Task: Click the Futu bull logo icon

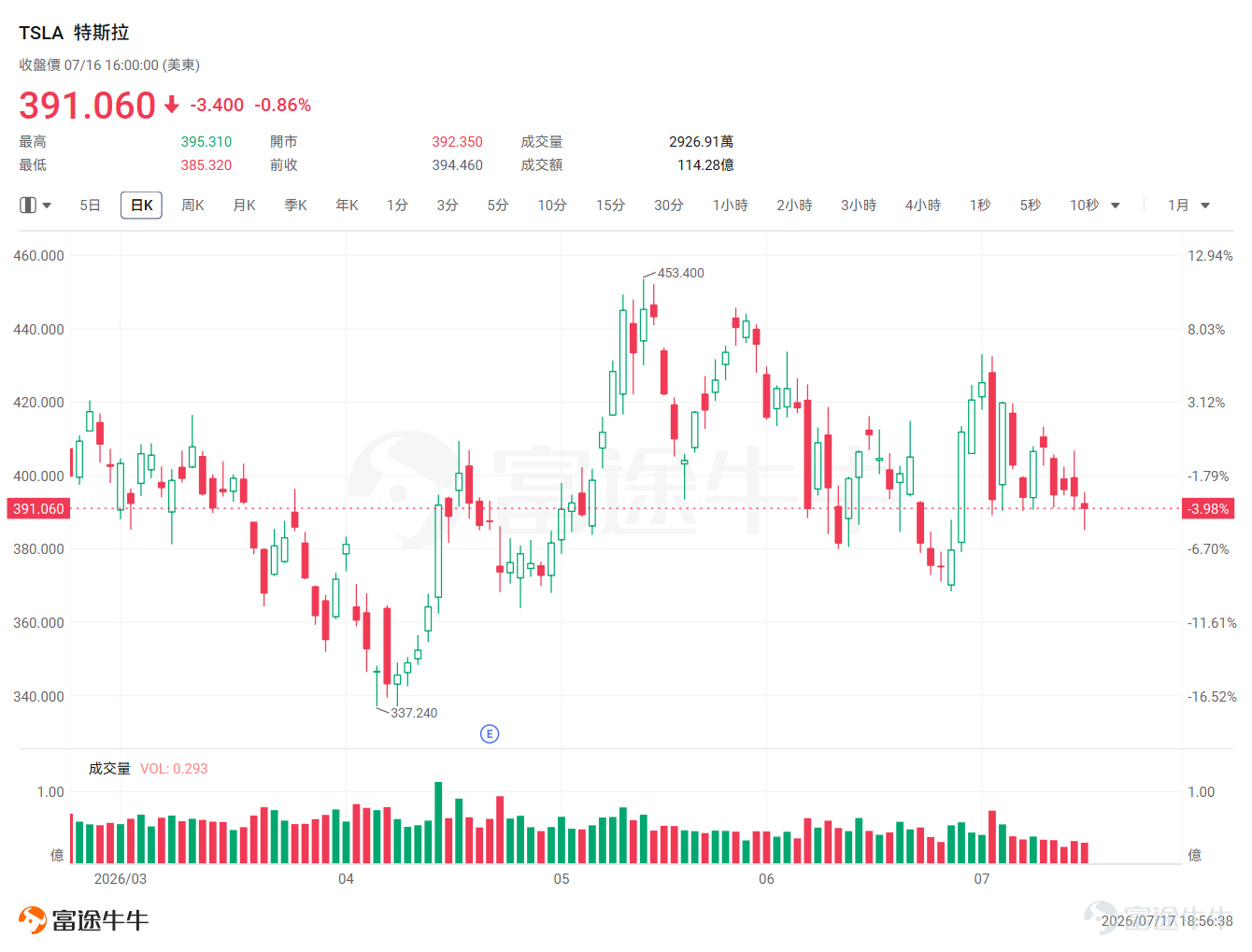Action: (33, 920)
